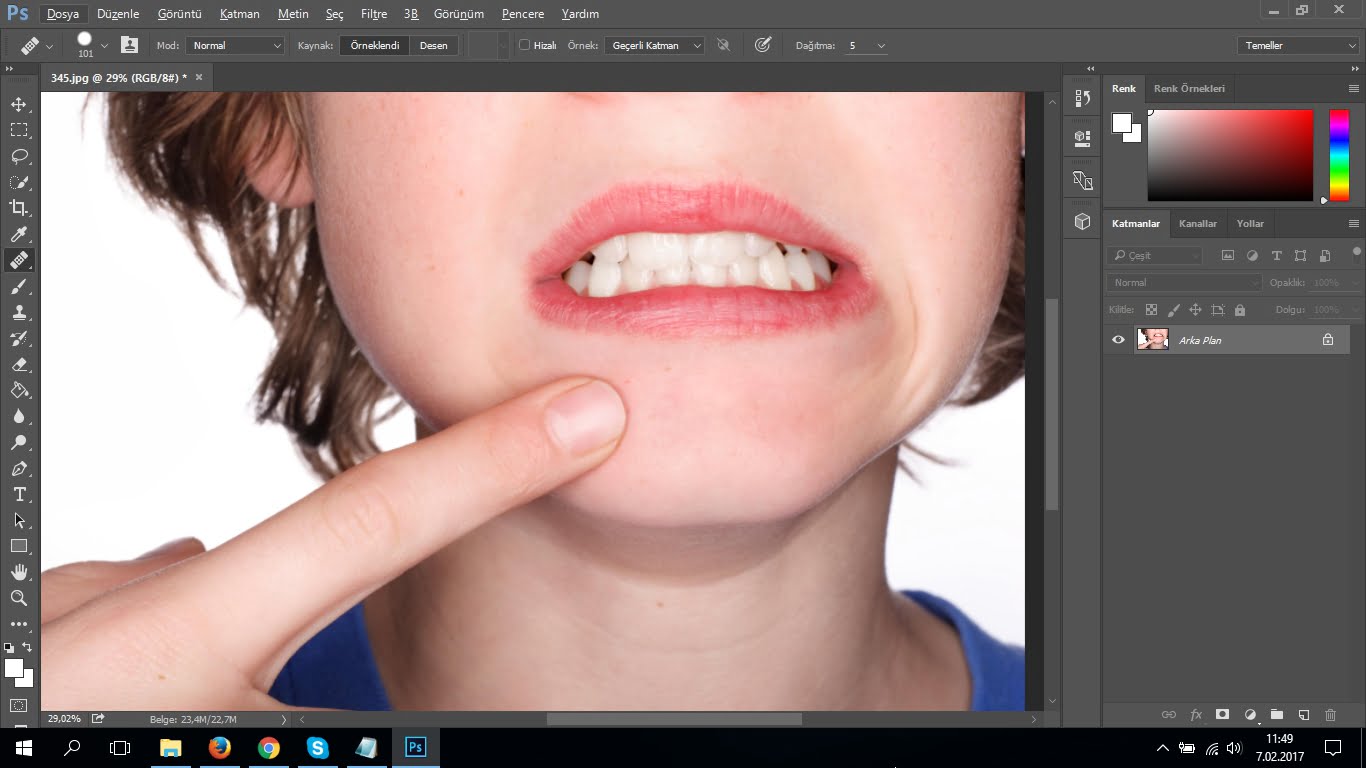Open the Filtre menu
This screenshot has width=1366, height=768.
373,14
